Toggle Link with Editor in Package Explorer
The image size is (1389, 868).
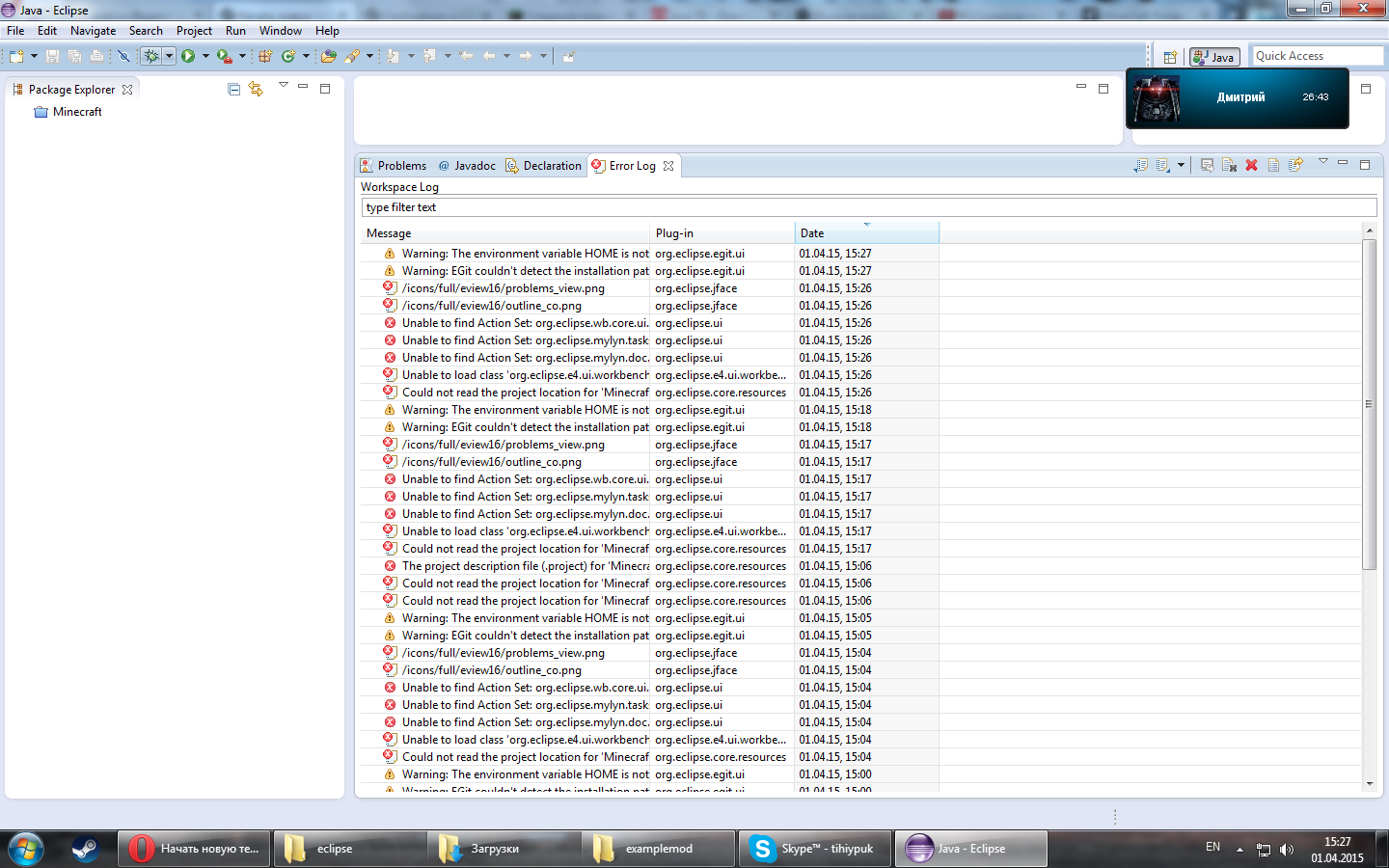256,89
